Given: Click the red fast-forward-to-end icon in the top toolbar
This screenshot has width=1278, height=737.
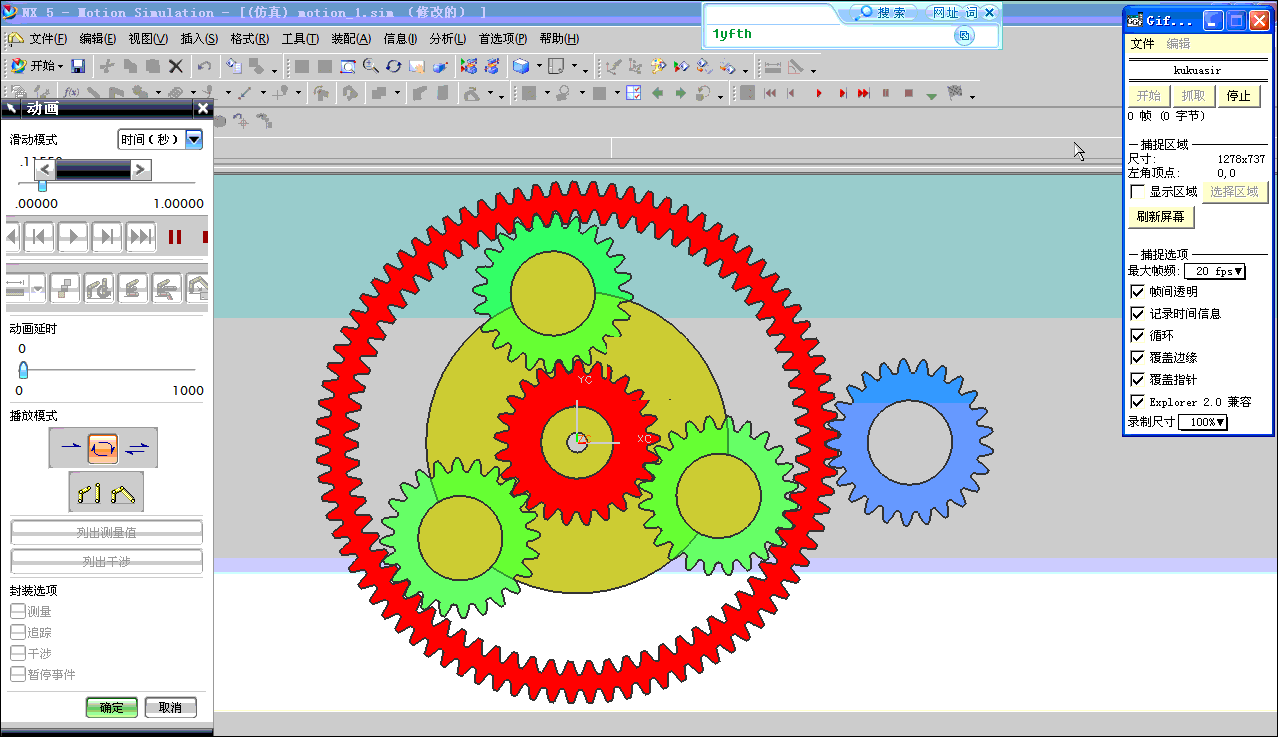Looking at the screenshot, I should click(x=864, y=93).
